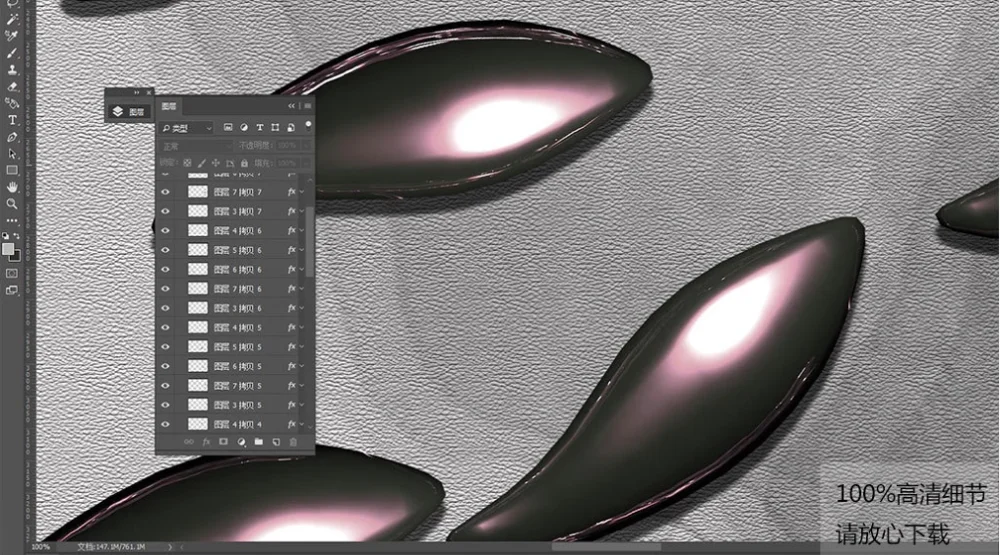This screenshot has width=1000, height=555.
Task: Select the Path Selection arrow tool
Action: pyautogui.click(x=12, y=154)
